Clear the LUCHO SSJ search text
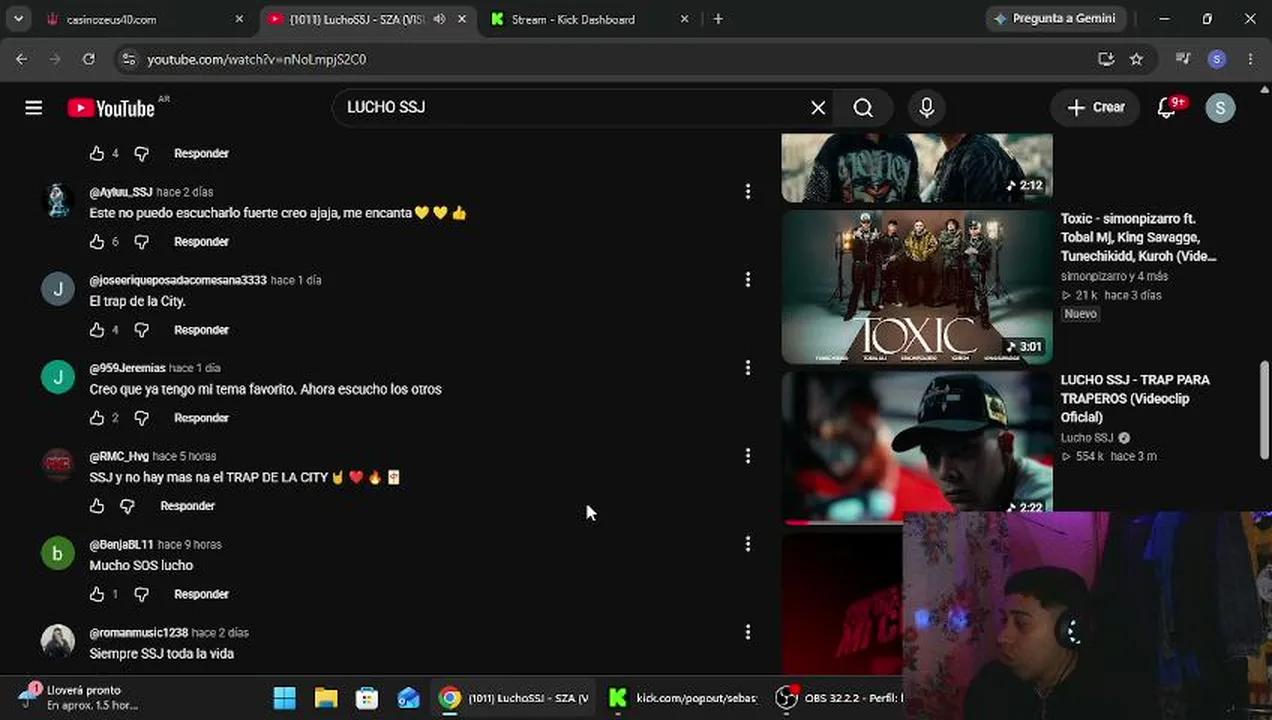Viewport: 1272px width, 720px height. click(x=818, y=108)
